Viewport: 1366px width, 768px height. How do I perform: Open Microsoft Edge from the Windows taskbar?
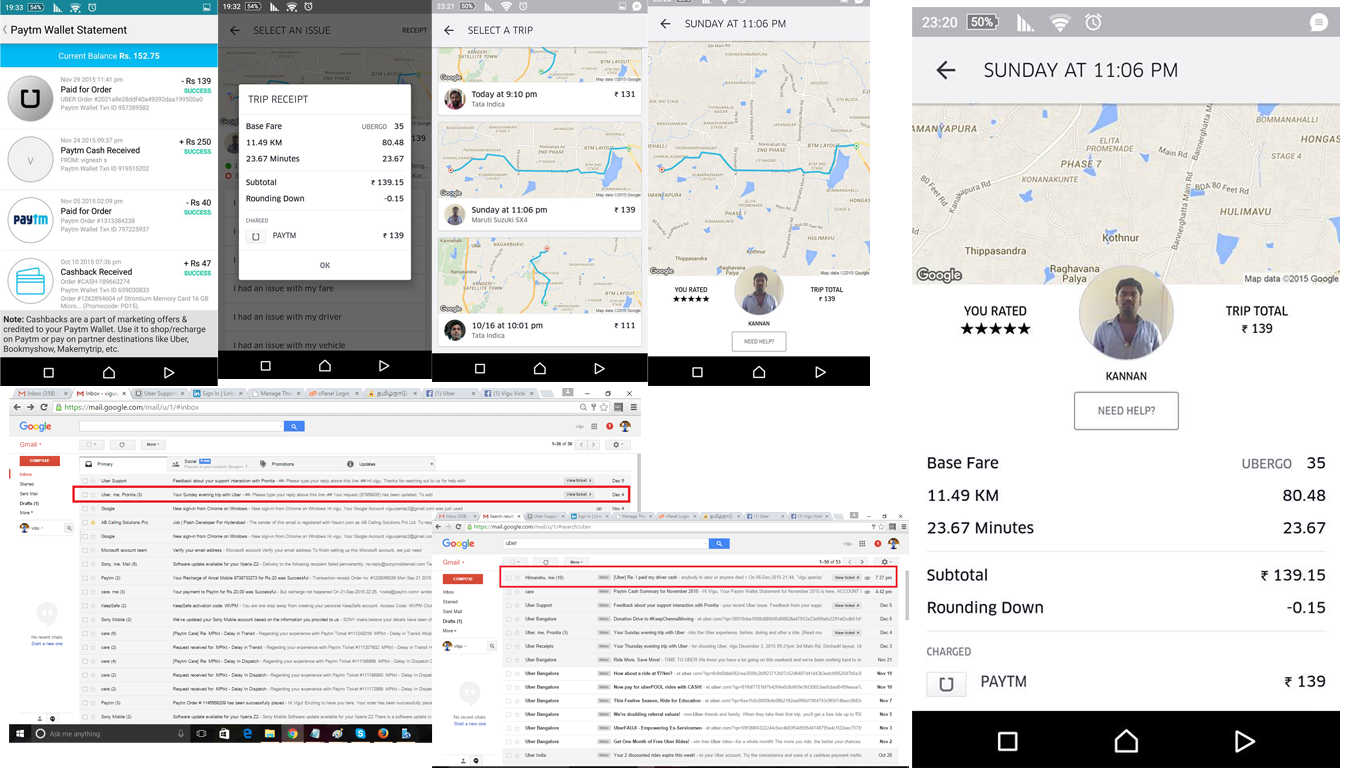tap(247, 733)
